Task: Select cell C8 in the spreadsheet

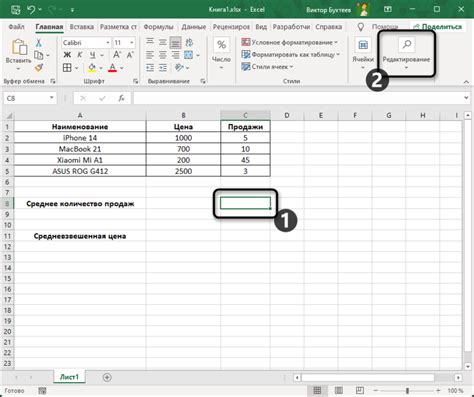Action: click(245, 203)
